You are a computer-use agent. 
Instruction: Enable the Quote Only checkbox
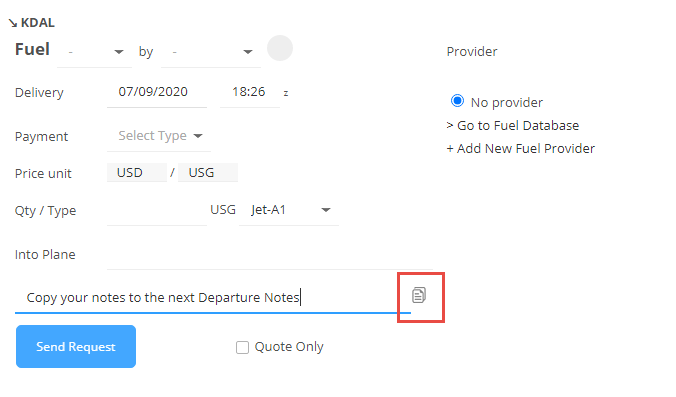pos(242,347)
